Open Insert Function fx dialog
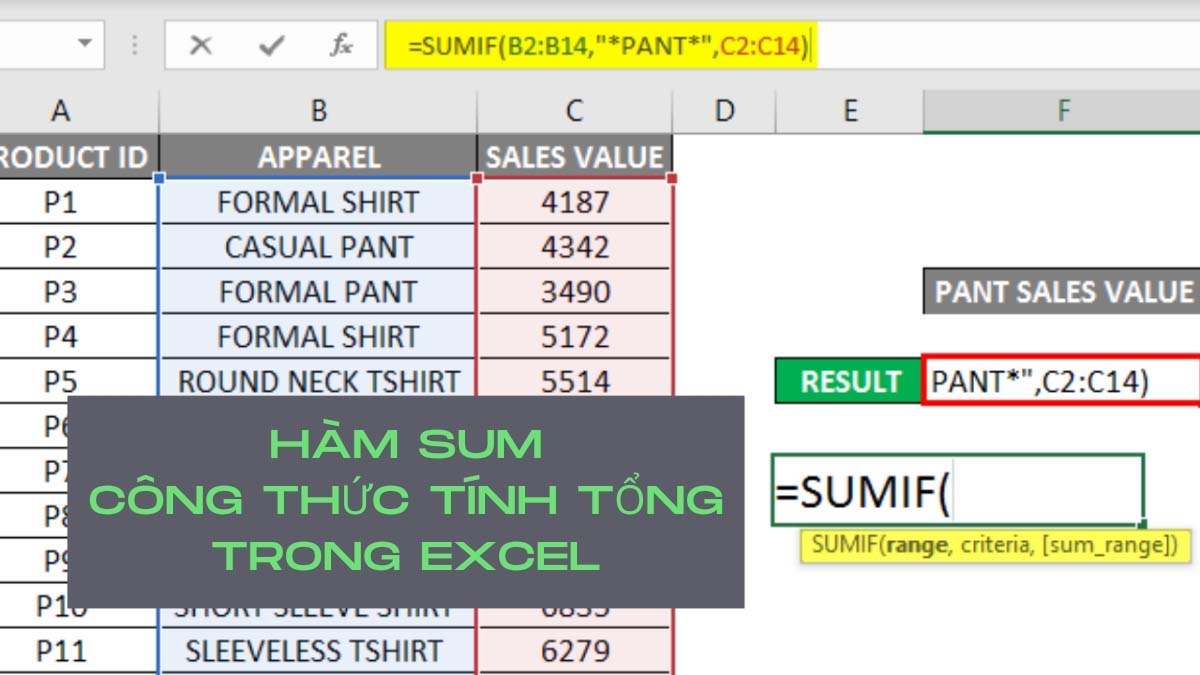Viewport: 1200px width, 675px height. [341, 45]
